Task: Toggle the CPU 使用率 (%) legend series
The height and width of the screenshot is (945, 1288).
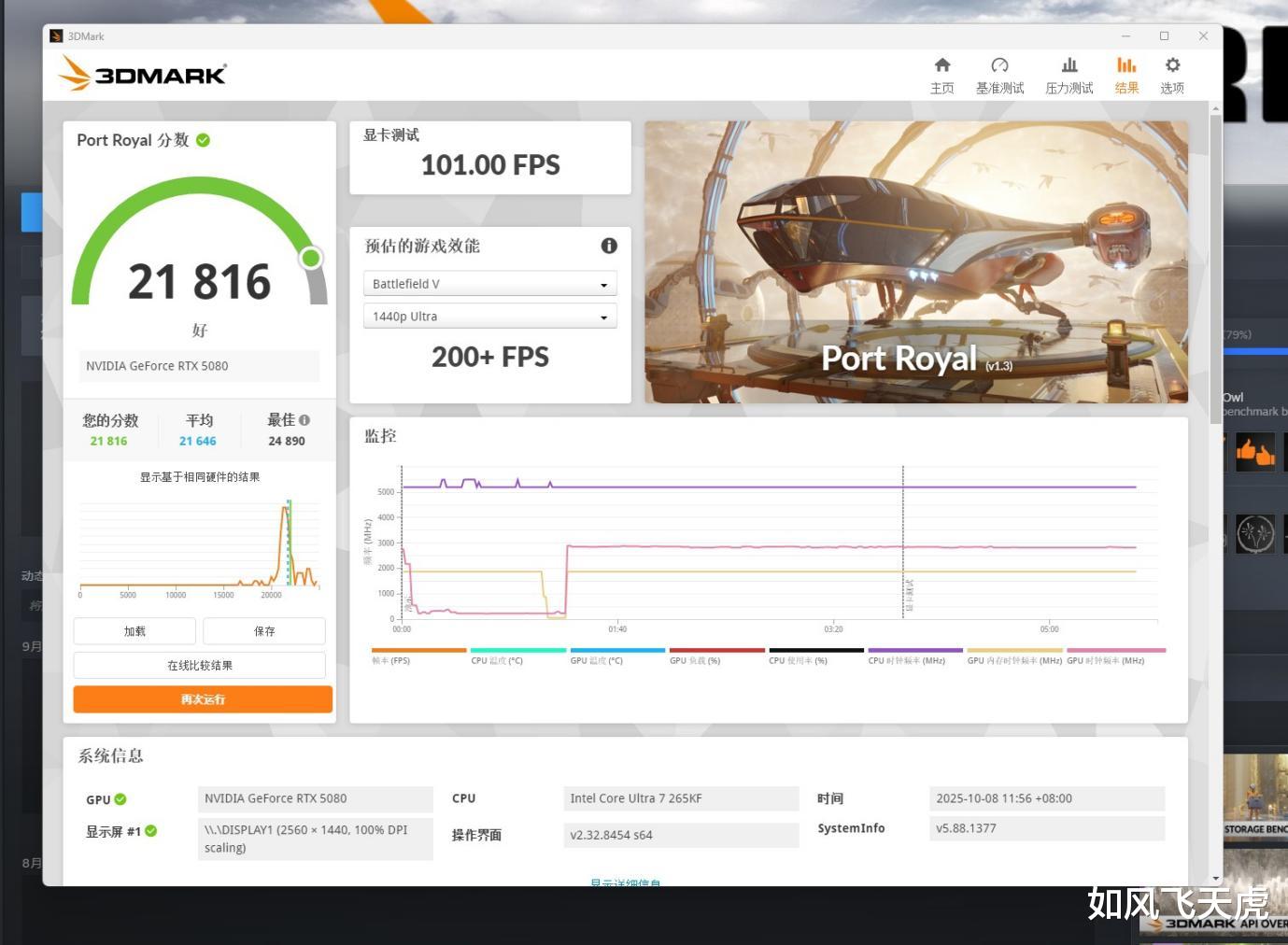Action: point(816,656)
